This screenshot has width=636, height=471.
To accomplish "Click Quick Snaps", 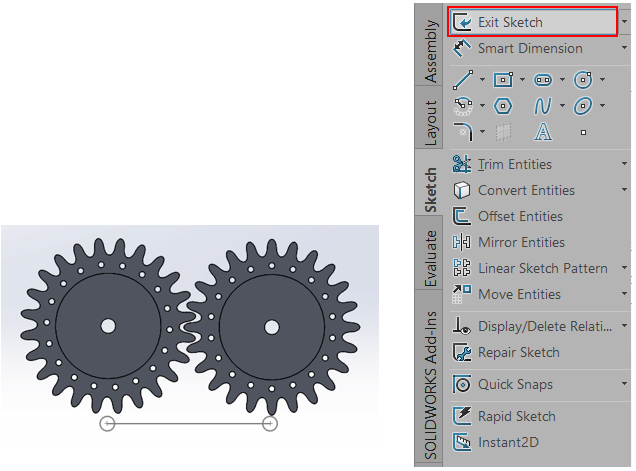I will [x=503, y=384].
